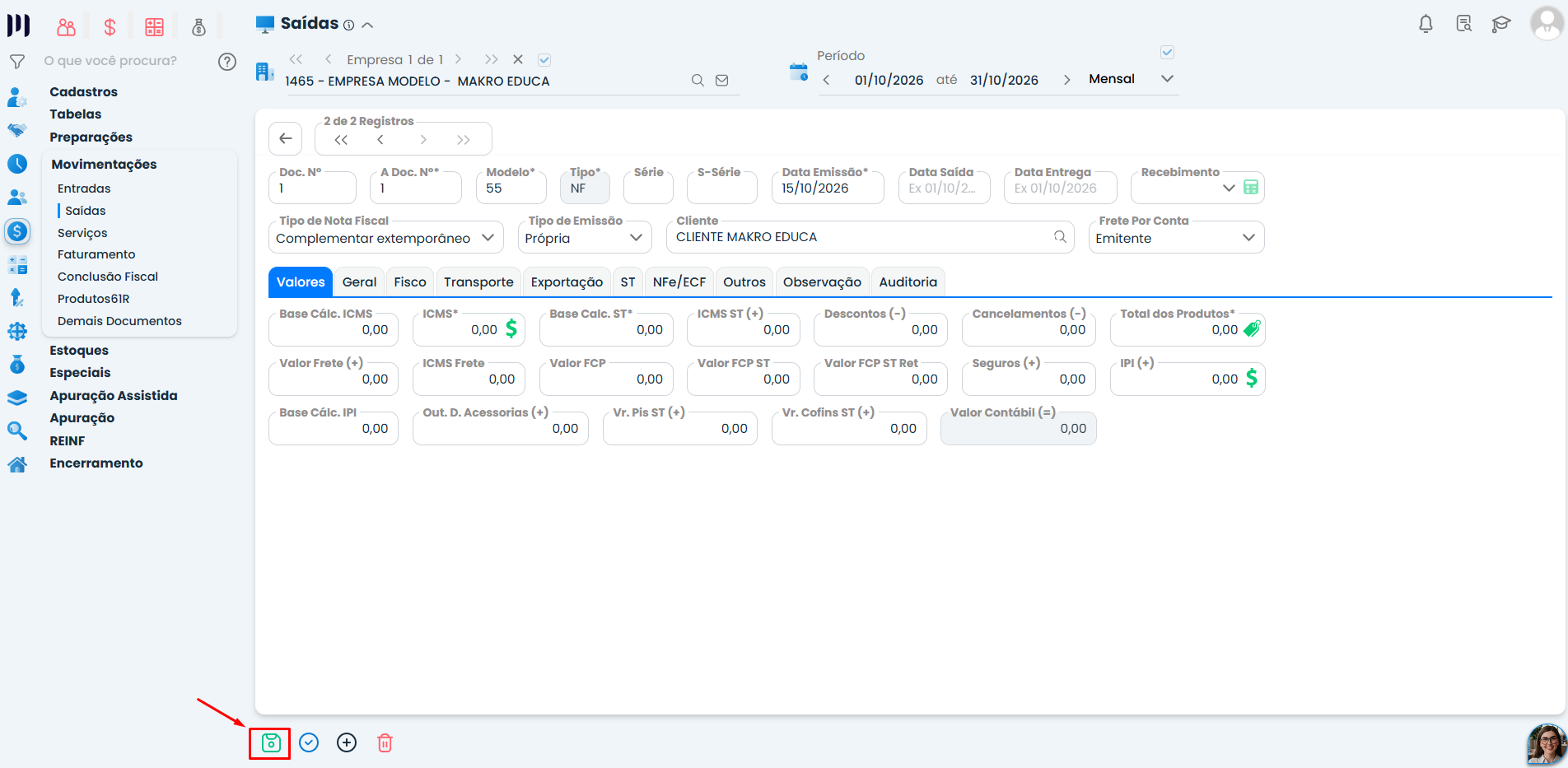Expand the Mensal period dropdown
The image size is (1568, 768).
(1167, 79)
